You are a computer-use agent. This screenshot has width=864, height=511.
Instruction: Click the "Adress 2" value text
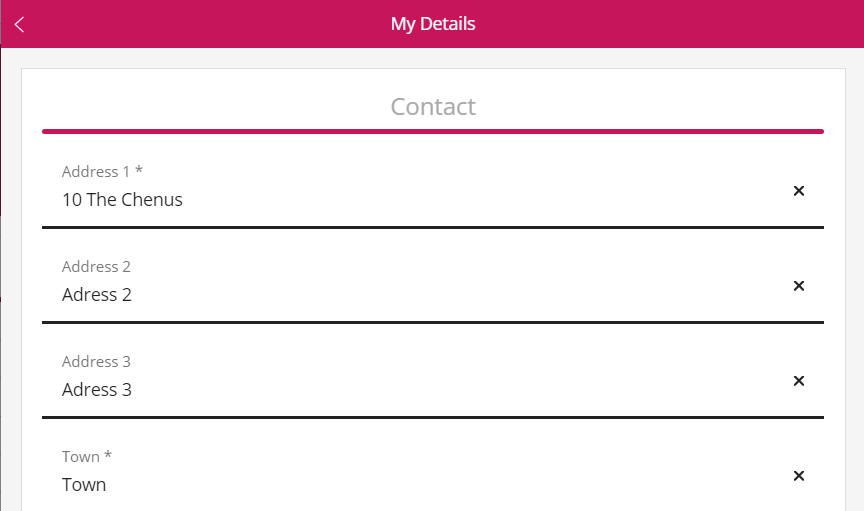tap(97, 295)
